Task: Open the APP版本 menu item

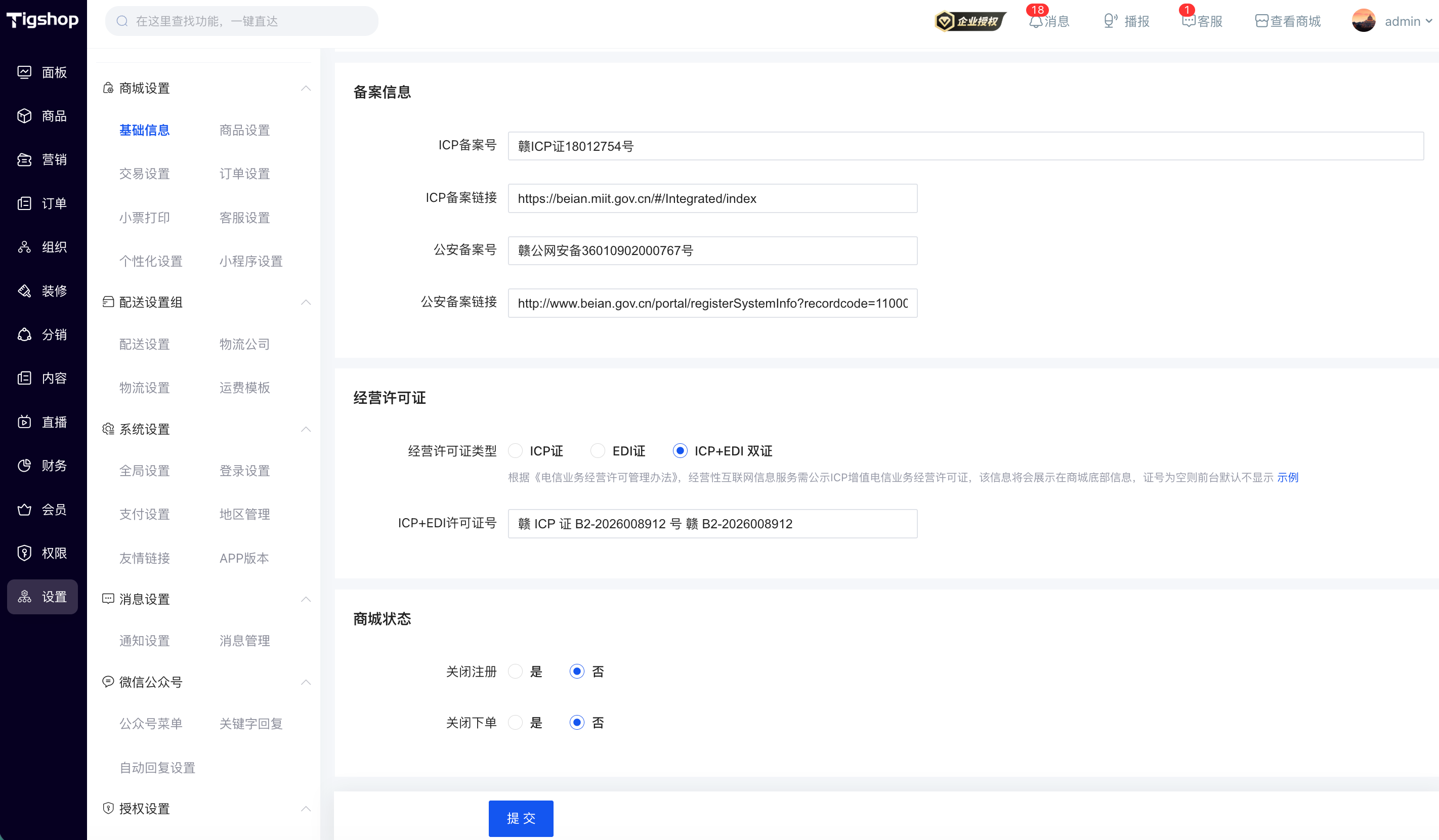Action: pos(244,558)
